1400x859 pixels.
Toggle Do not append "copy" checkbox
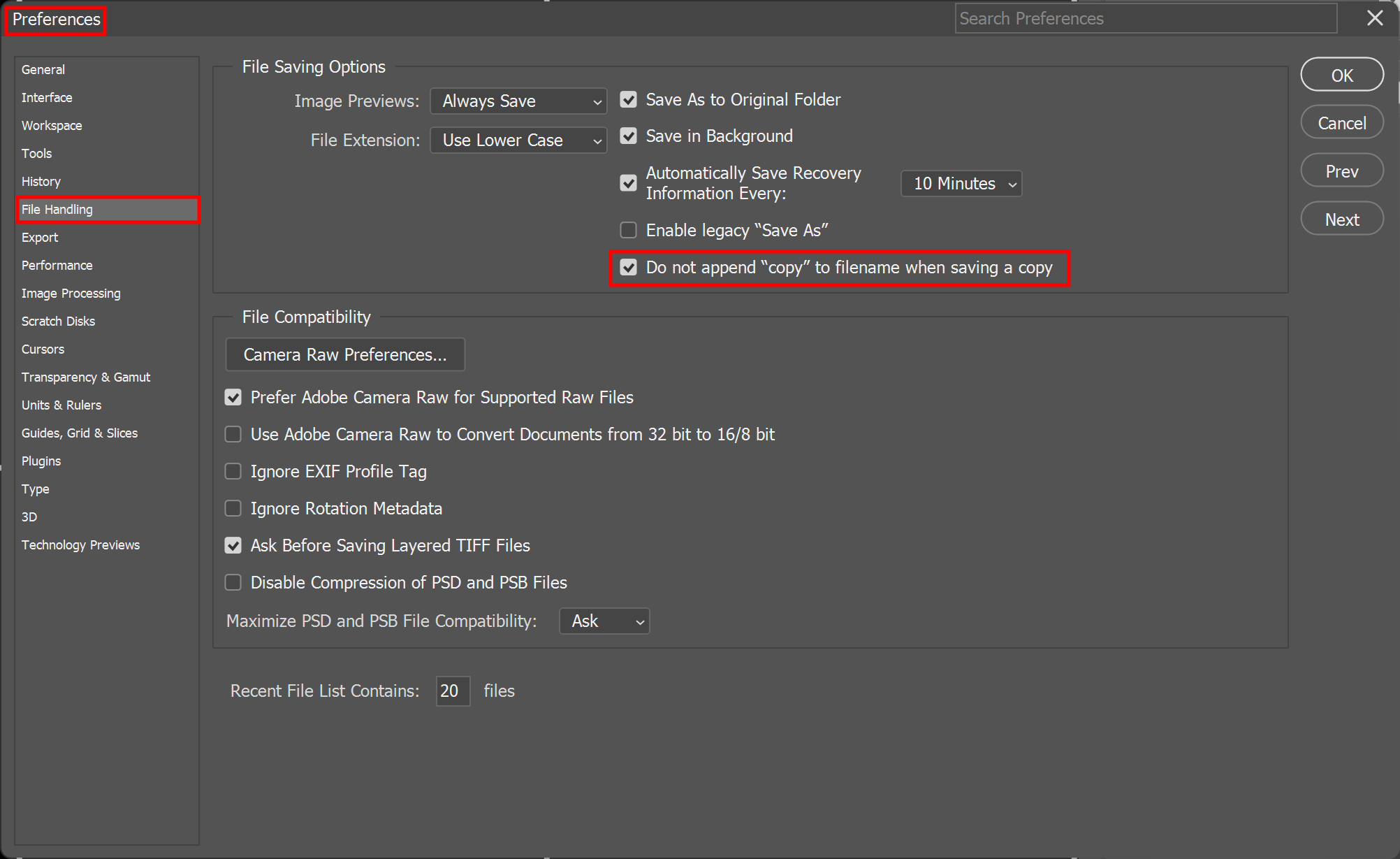(628, 268)
